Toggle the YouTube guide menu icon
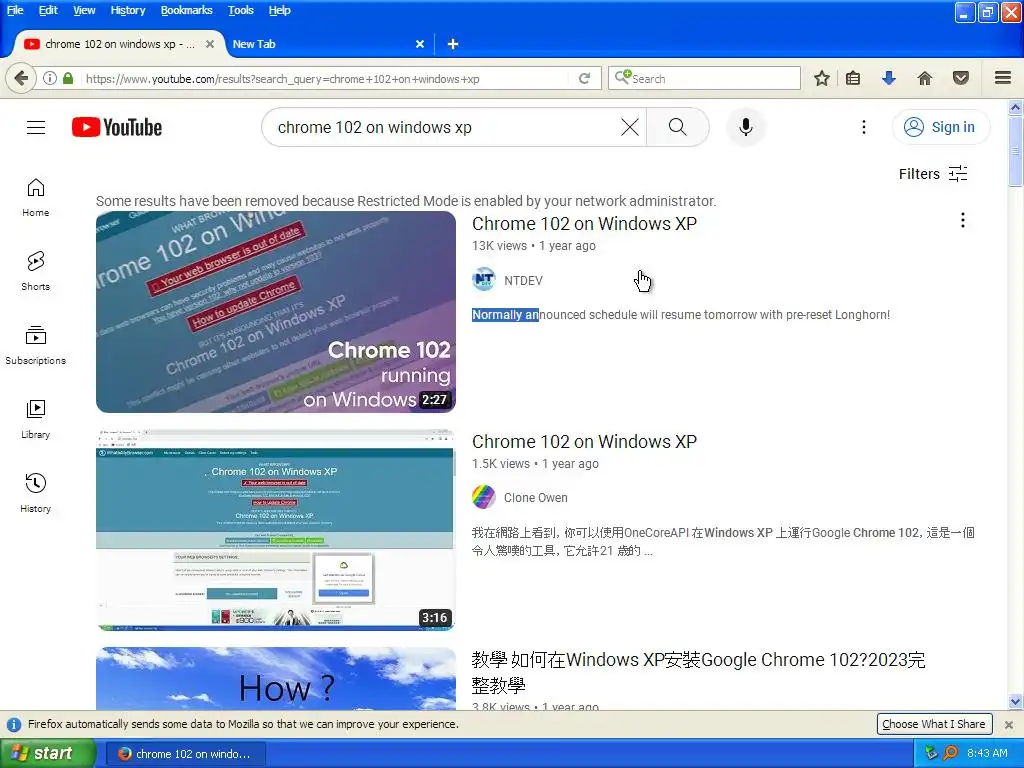Screen dimensions: 1024x768 [x=36, y=127]
